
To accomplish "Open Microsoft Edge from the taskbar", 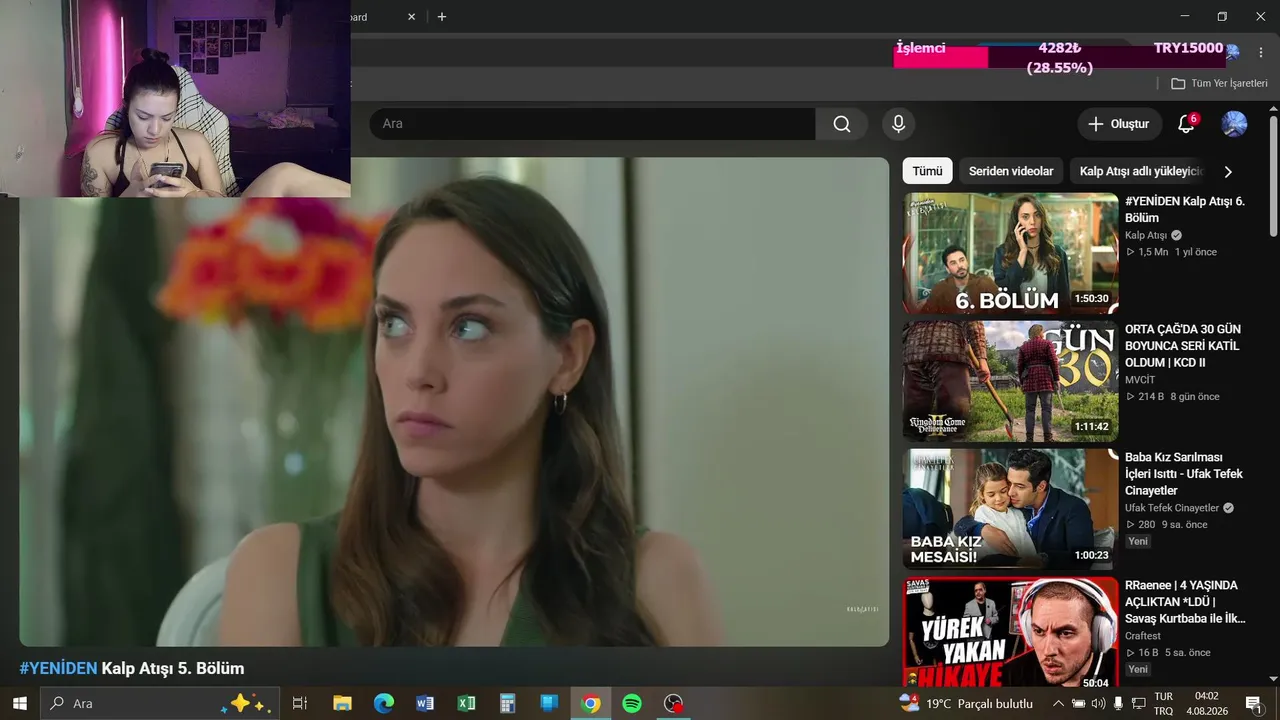I will 384,703.
